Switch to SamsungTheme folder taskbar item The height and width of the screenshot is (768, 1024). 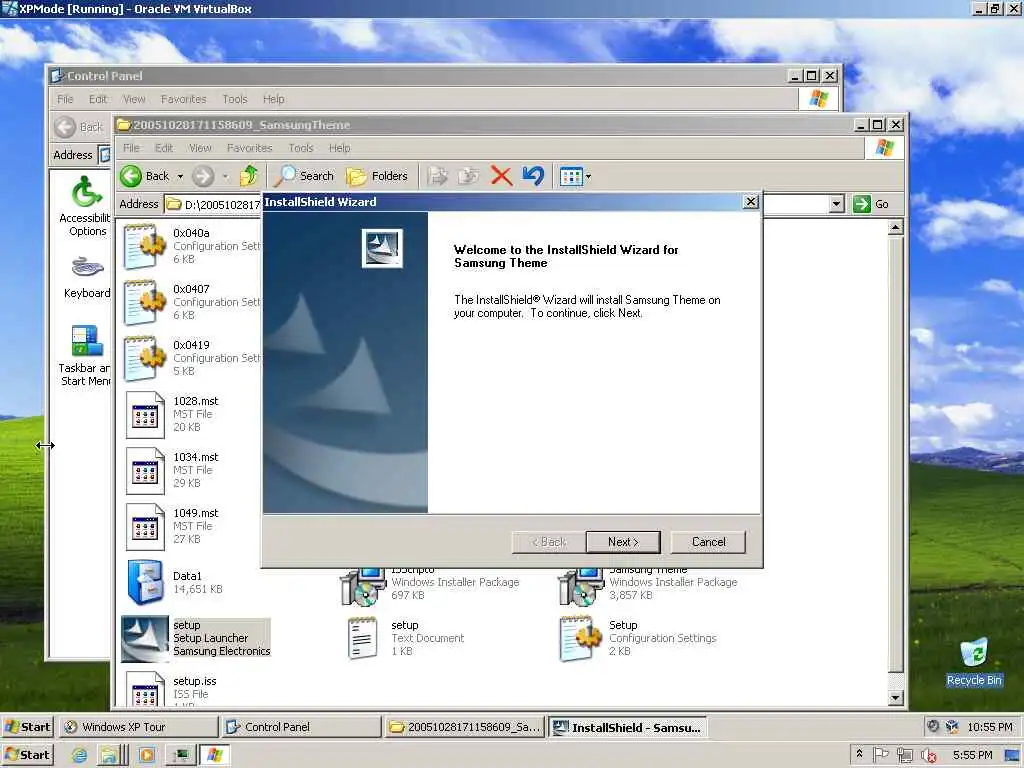pos(464,727)
